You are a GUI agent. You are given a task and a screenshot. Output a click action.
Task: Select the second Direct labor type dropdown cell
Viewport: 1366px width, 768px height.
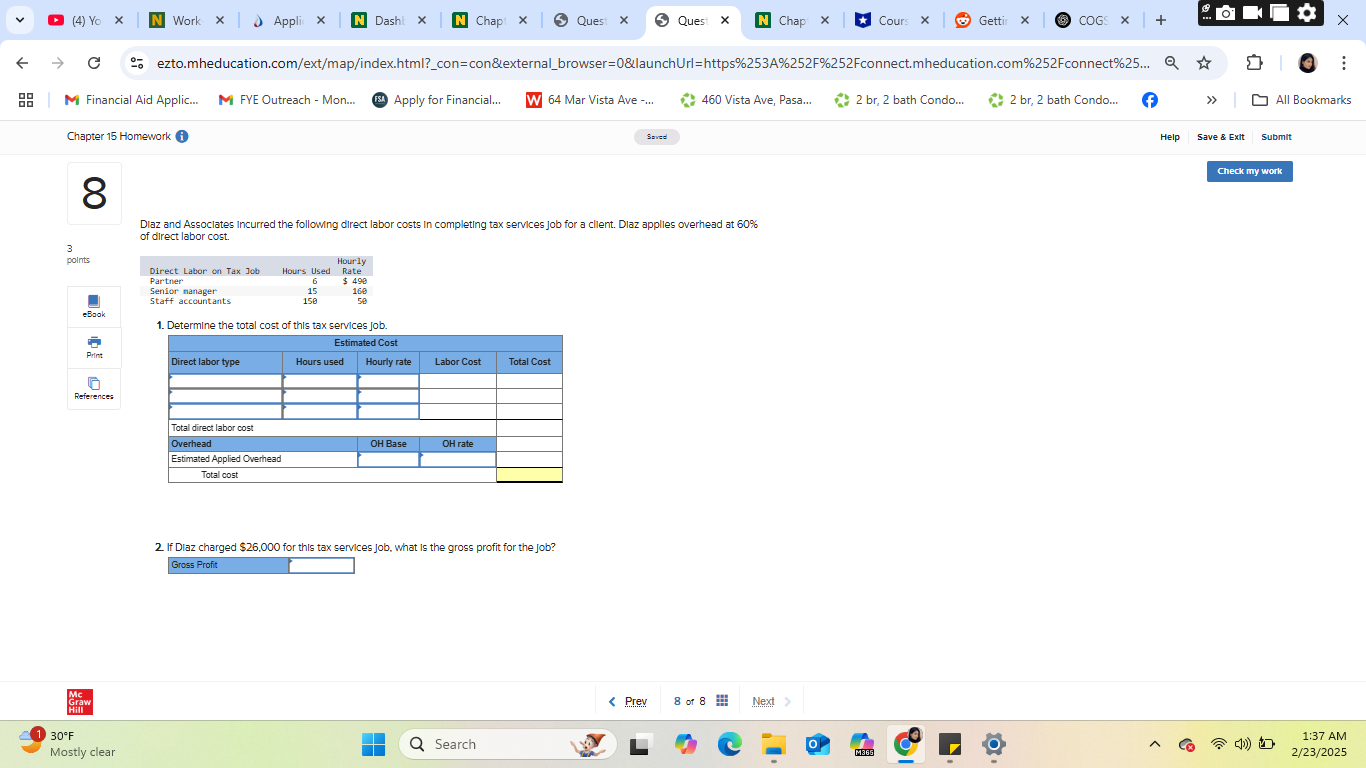pos(226,396)
